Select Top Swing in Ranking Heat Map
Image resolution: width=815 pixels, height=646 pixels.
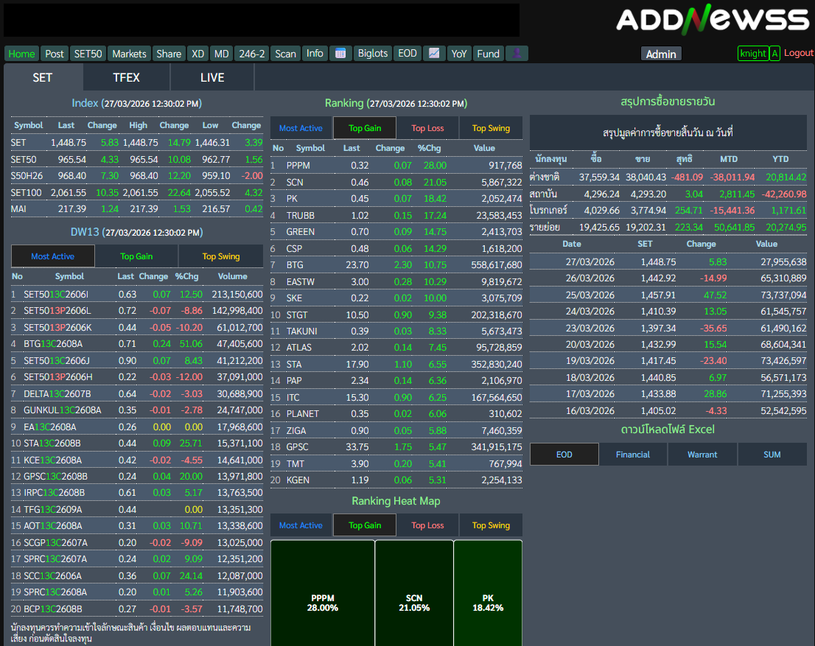[491, 525]
